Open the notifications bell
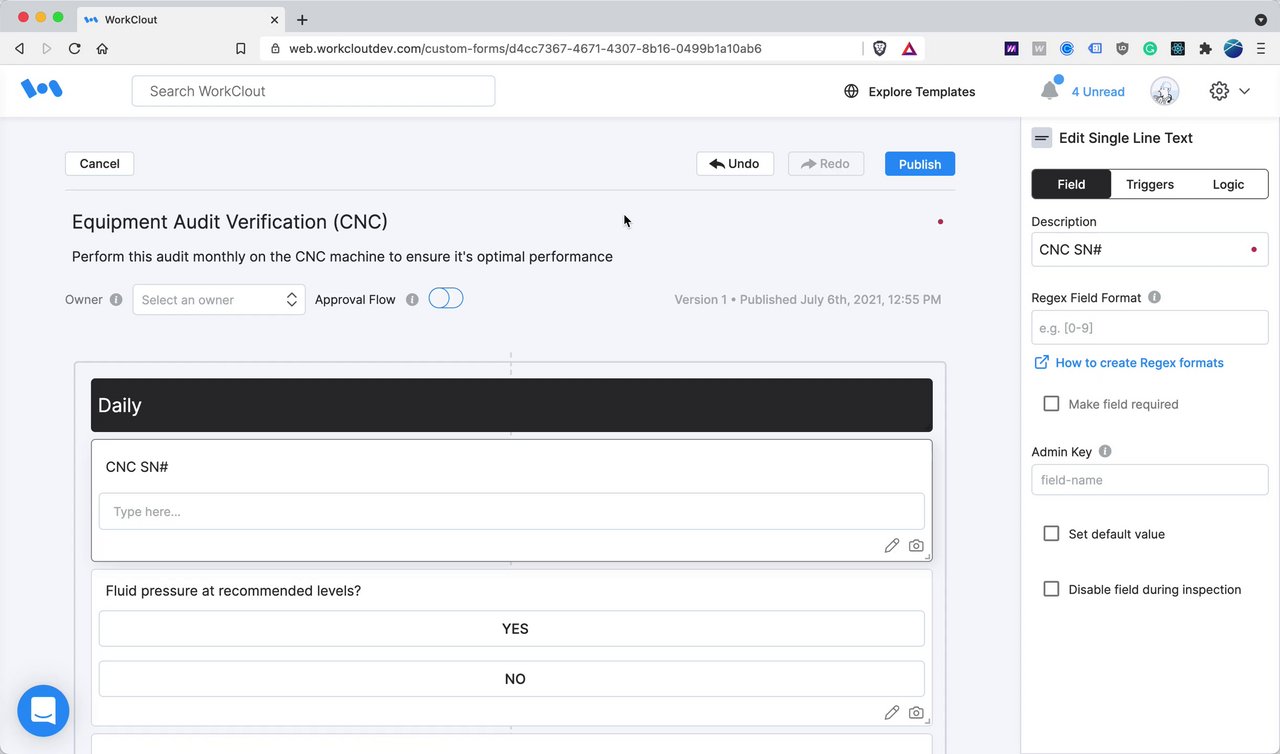The image size is (1280, 754). pos(1049,91)
